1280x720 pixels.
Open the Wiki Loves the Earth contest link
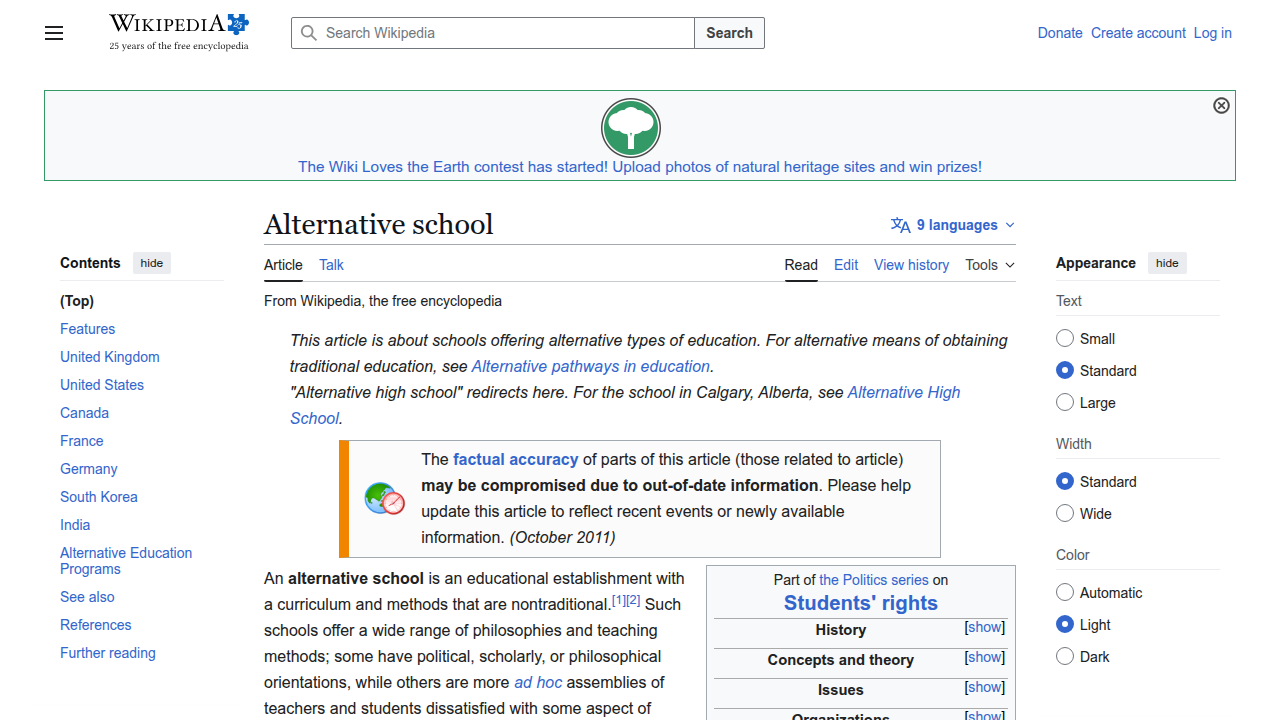point(640,167)
